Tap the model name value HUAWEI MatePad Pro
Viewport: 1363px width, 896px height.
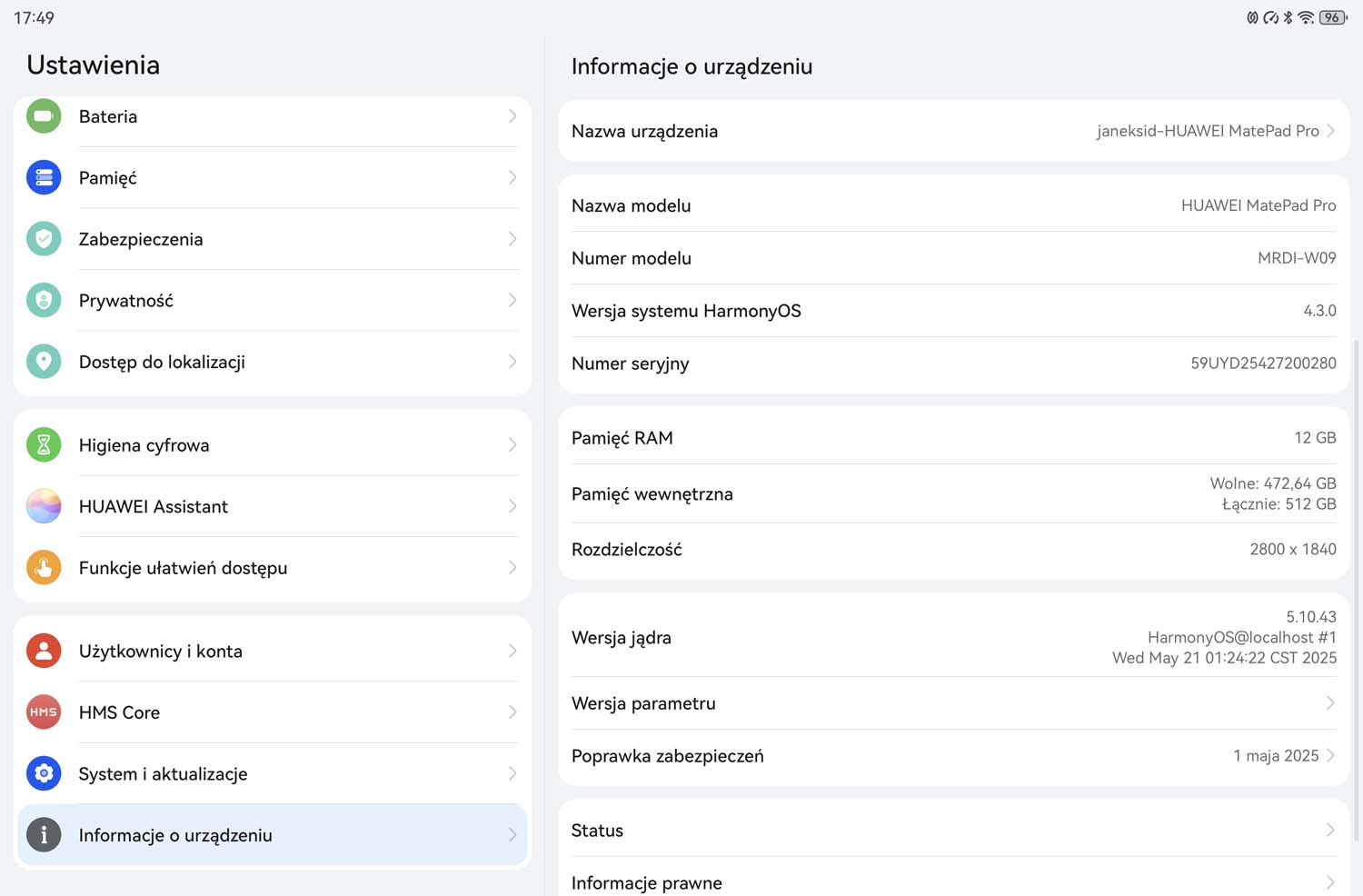(1259, 205)
